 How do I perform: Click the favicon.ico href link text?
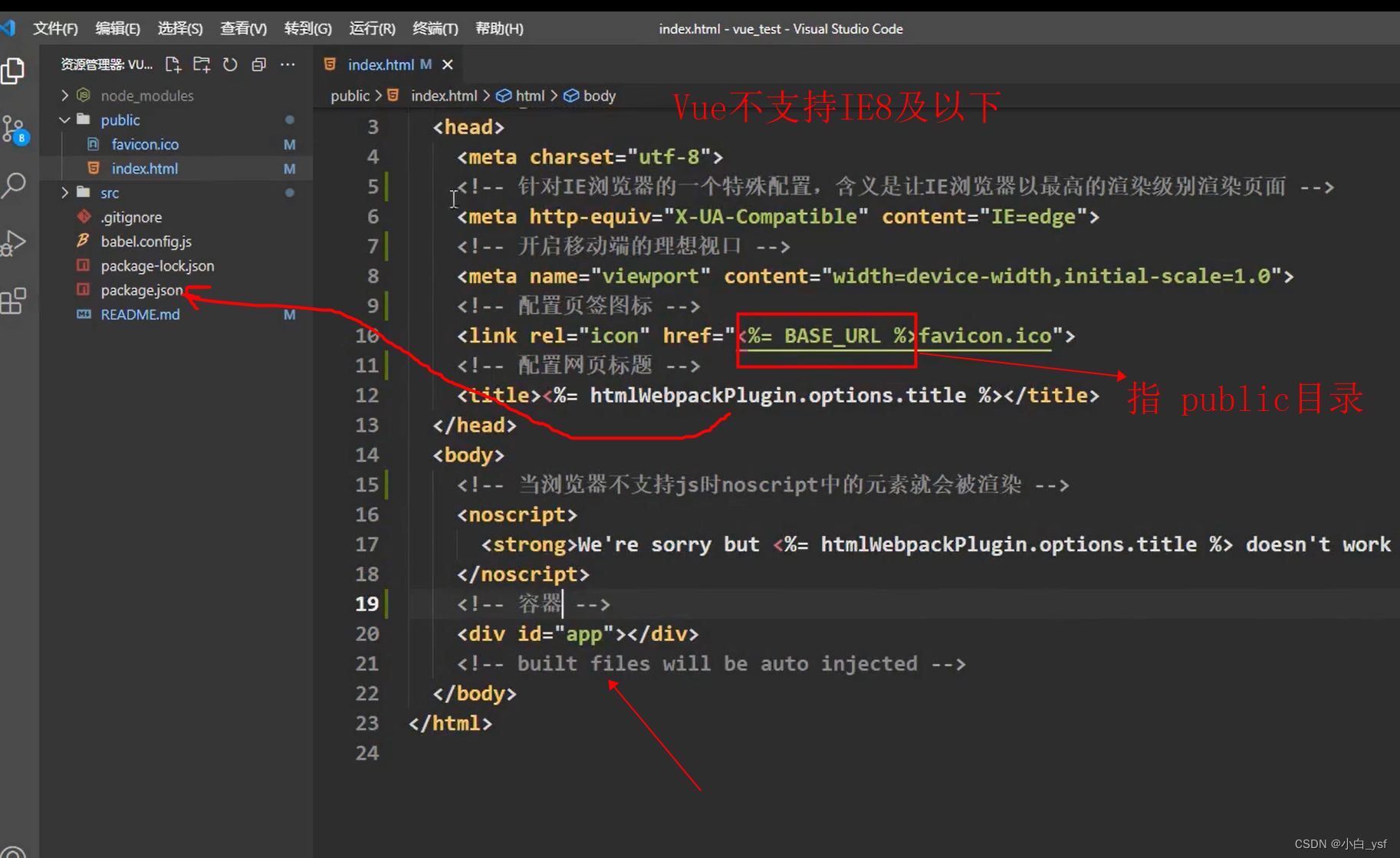pos(985,336)
